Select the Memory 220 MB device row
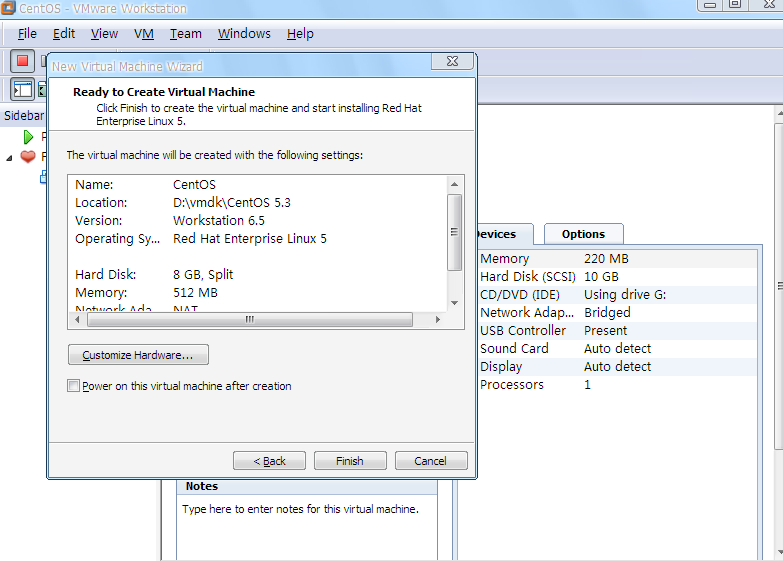This screenshot has height=561, width=783. click(617, 258)
